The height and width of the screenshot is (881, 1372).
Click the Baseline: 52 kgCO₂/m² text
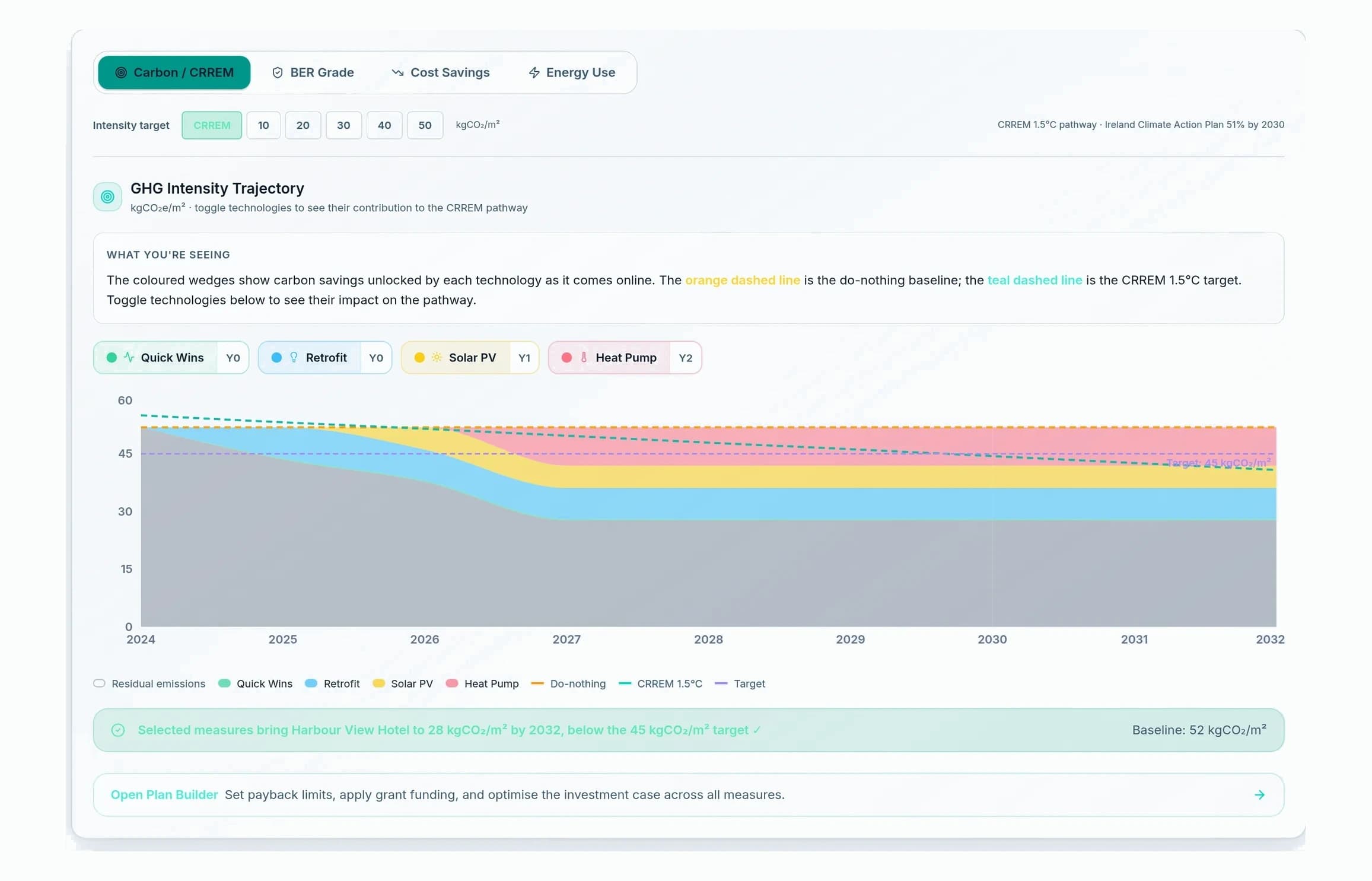pos(1199,730)
